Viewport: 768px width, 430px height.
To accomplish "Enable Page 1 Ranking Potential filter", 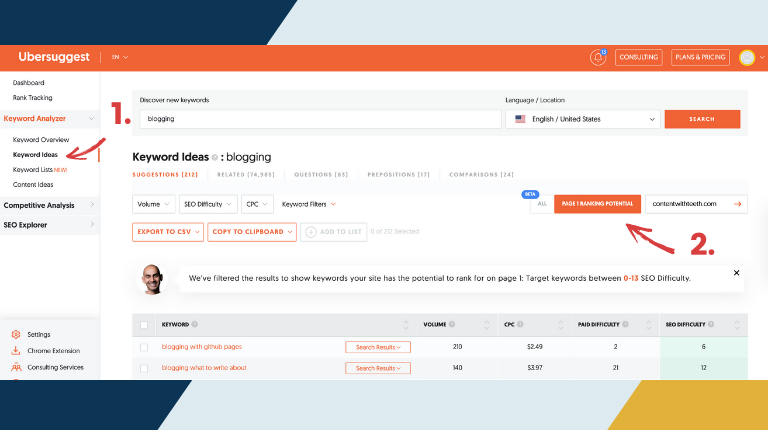I will 597,204.
